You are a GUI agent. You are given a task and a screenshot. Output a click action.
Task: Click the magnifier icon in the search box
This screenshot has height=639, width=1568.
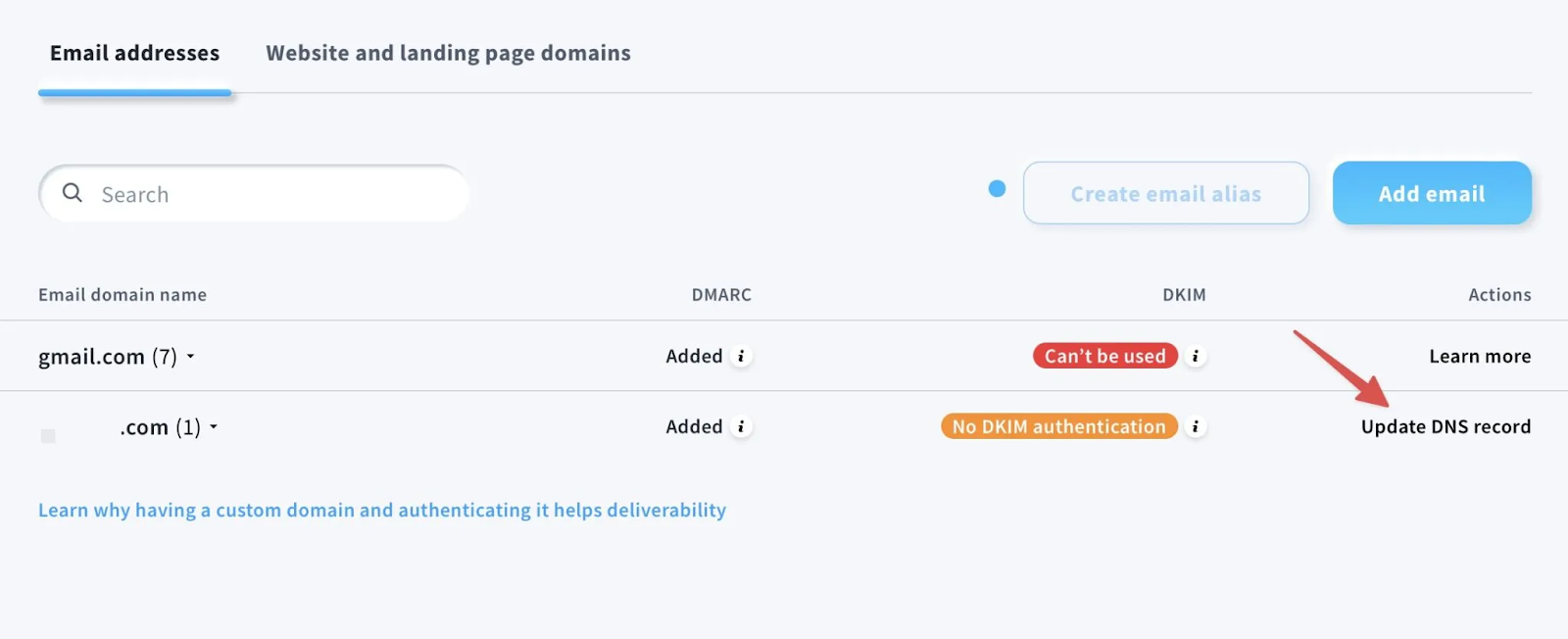tap(72, 193)
